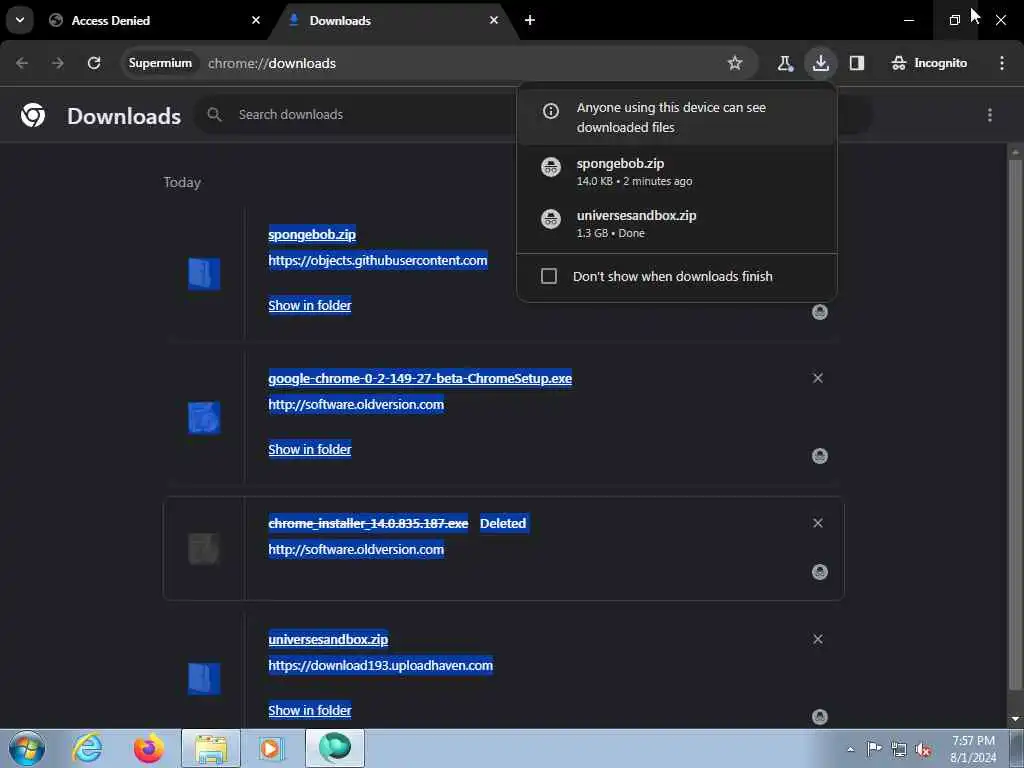This screenshot has width=1024, height=768.
Task: Click the page scrollbar up arrow
Action: tap(1015, 152)
